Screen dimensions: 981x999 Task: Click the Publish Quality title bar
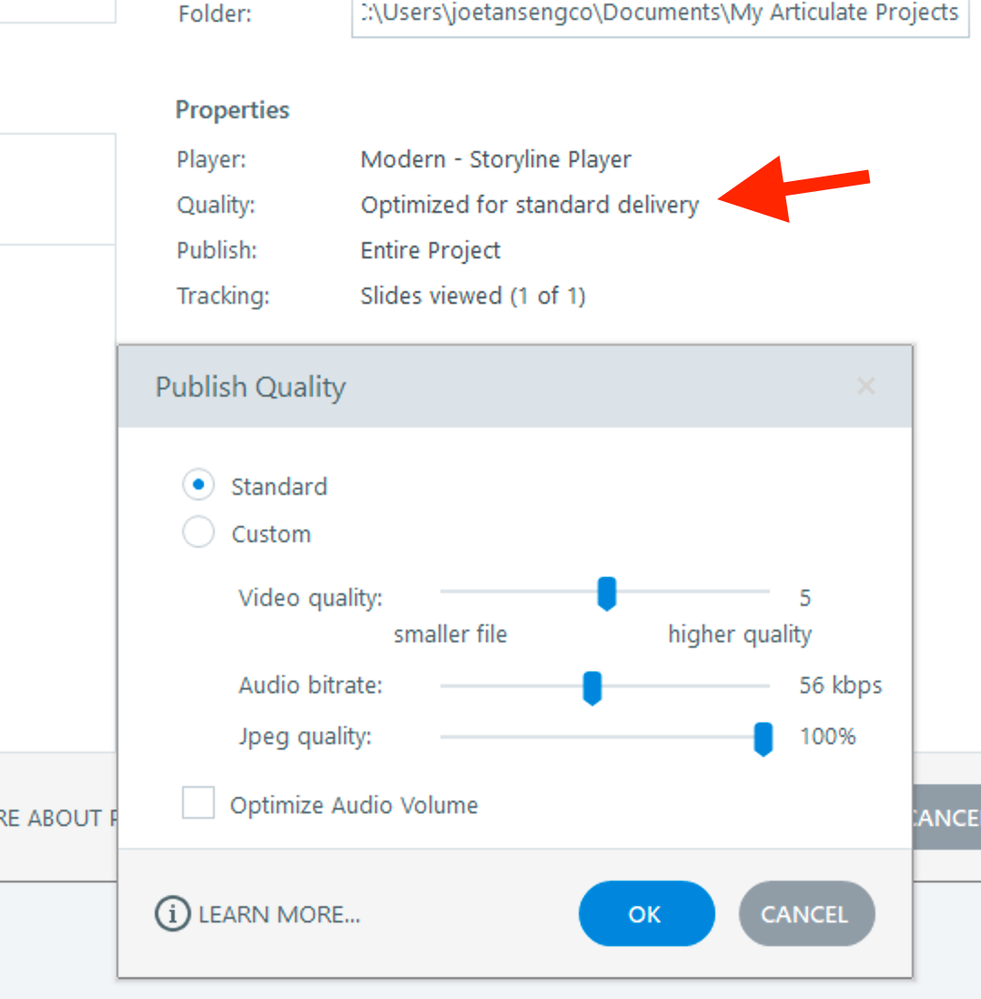(500, 387)
